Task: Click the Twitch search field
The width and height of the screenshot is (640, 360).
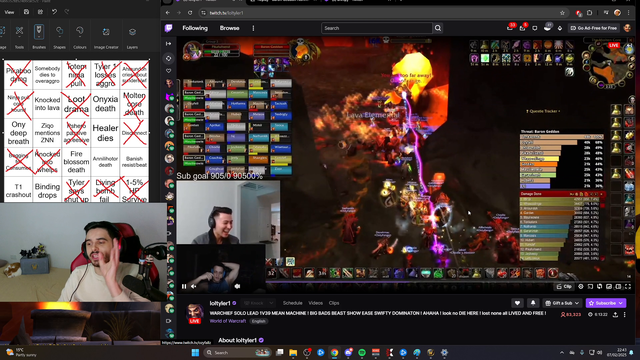Action: (376, 28)
